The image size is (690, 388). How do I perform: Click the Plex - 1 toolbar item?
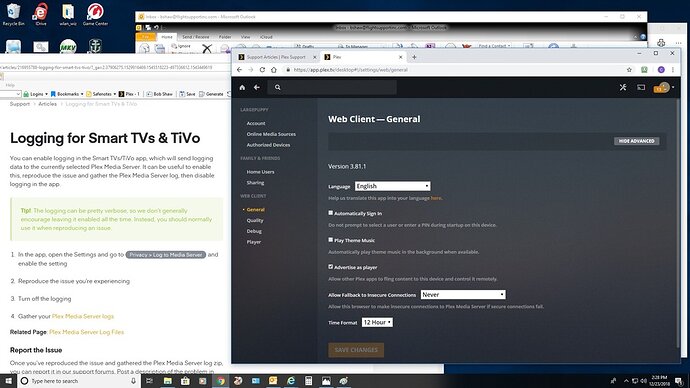tap(129, 94)
